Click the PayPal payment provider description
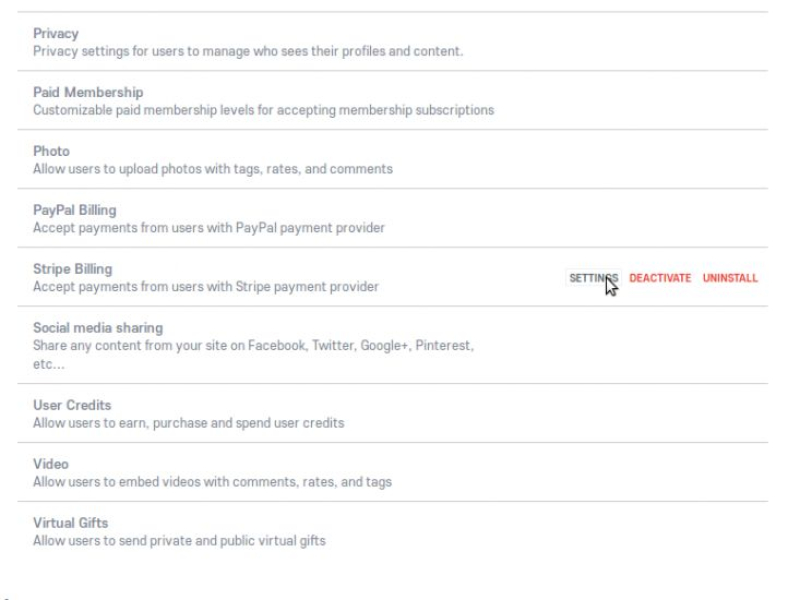This screenshot has width=800, height=600. [209, 228]
